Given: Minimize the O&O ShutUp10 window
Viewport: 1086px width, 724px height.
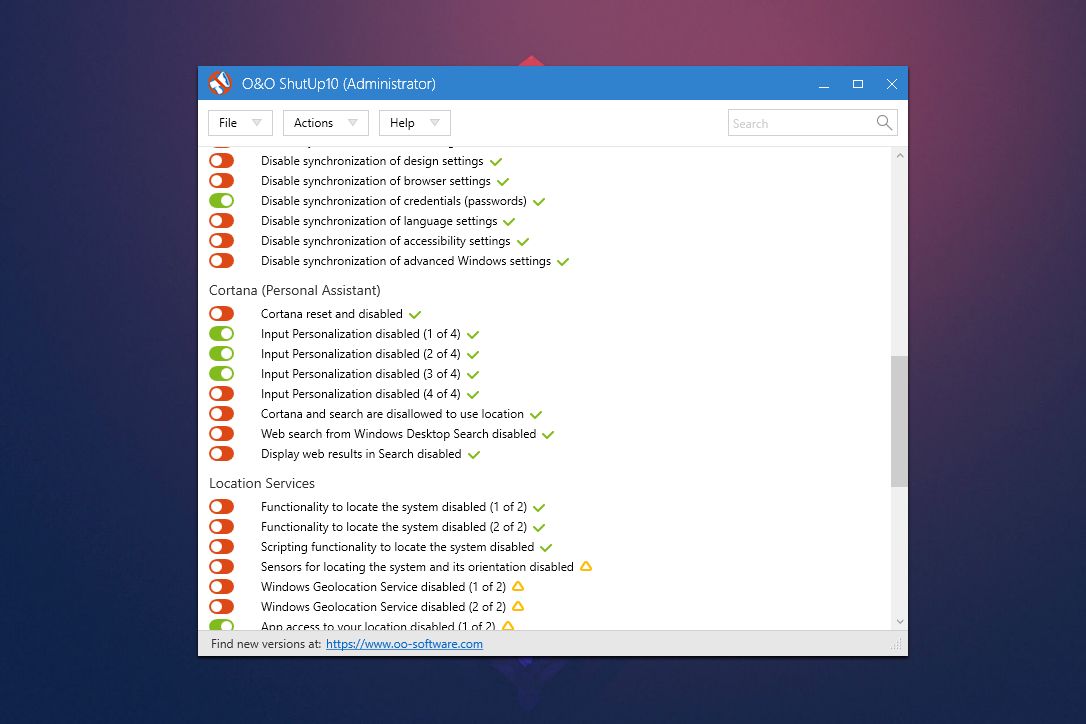Looking at the screenshot, I should tap(824, 84).
